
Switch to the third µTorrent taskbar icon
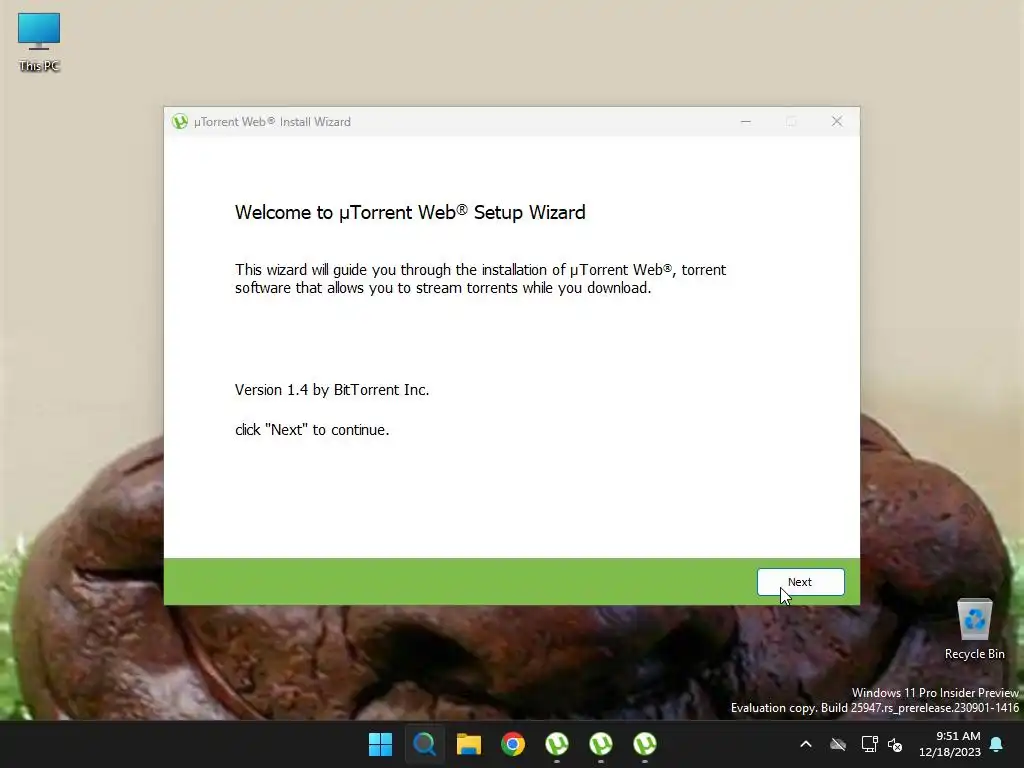tap(645, 744)
